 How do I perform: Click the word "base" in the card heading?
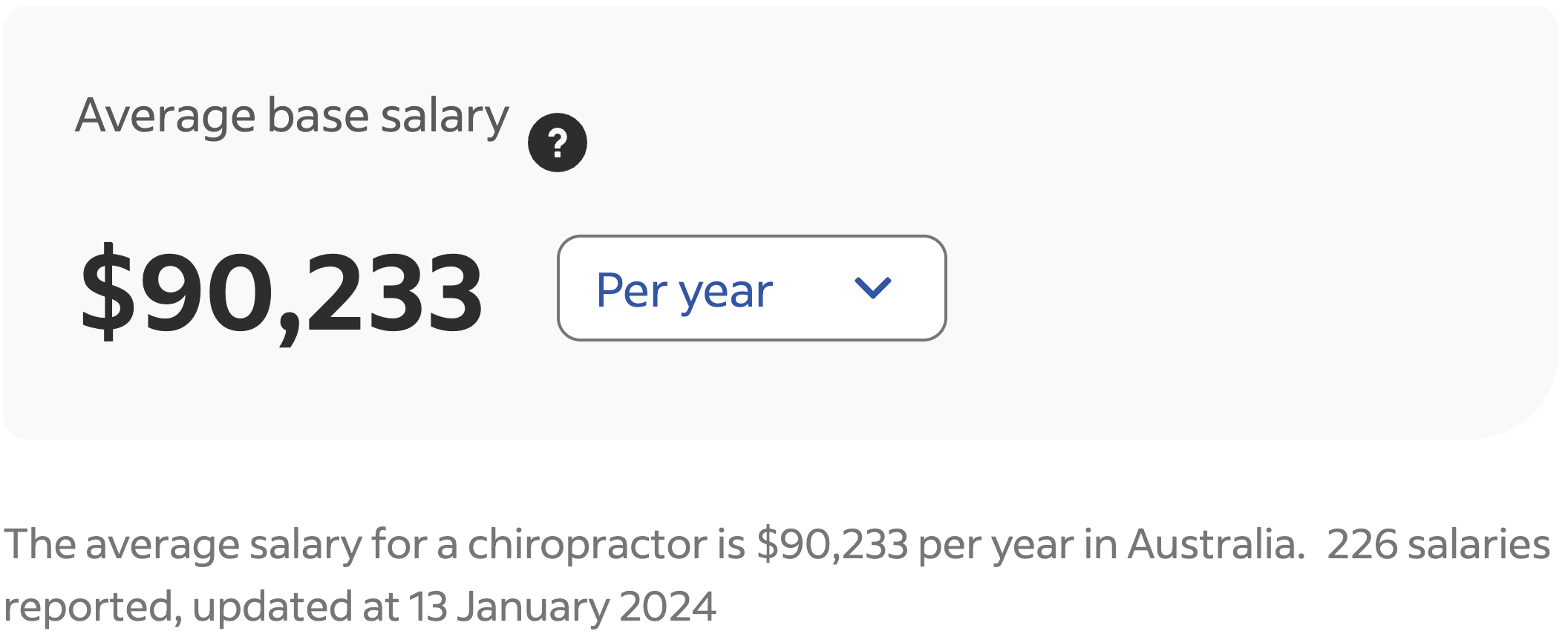click(318, 117)
